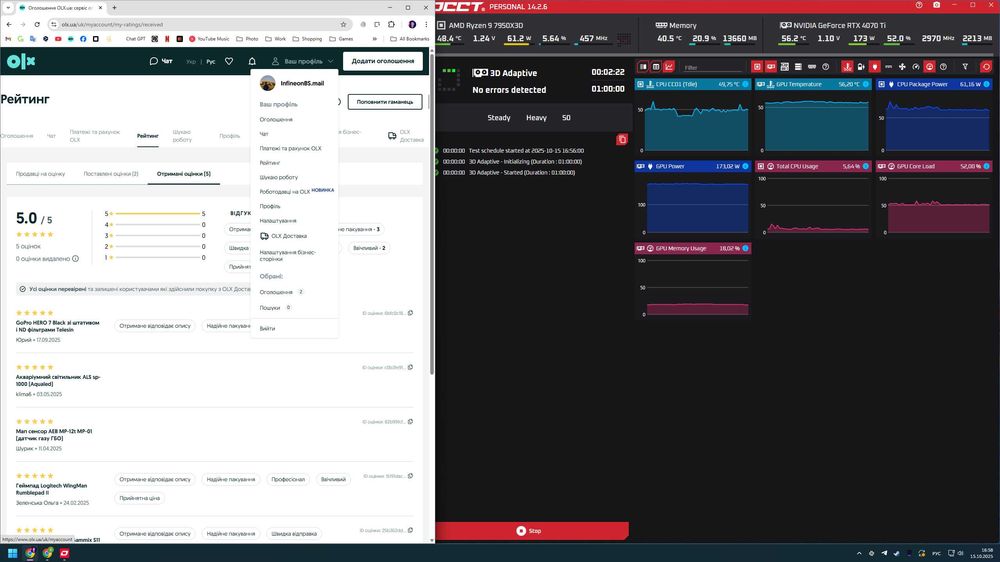The image size is (1000, 562).
Task: Toggle power sensor type filter in OCCT
Action: [x=874, y=67]
